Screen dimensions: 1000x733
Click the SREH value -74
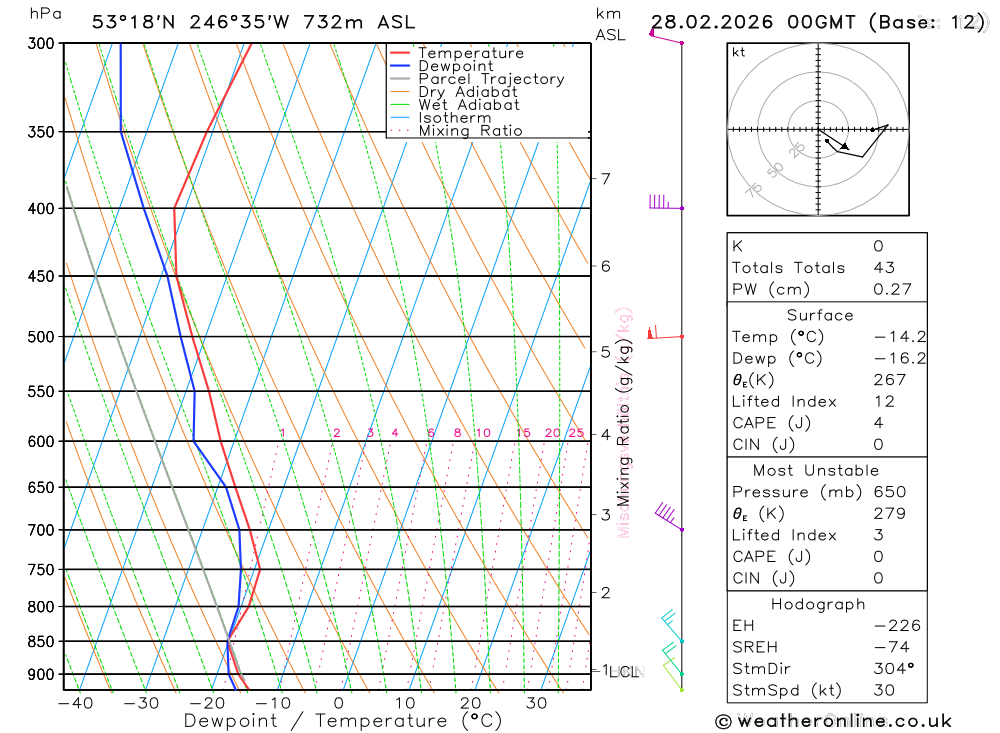892,647
